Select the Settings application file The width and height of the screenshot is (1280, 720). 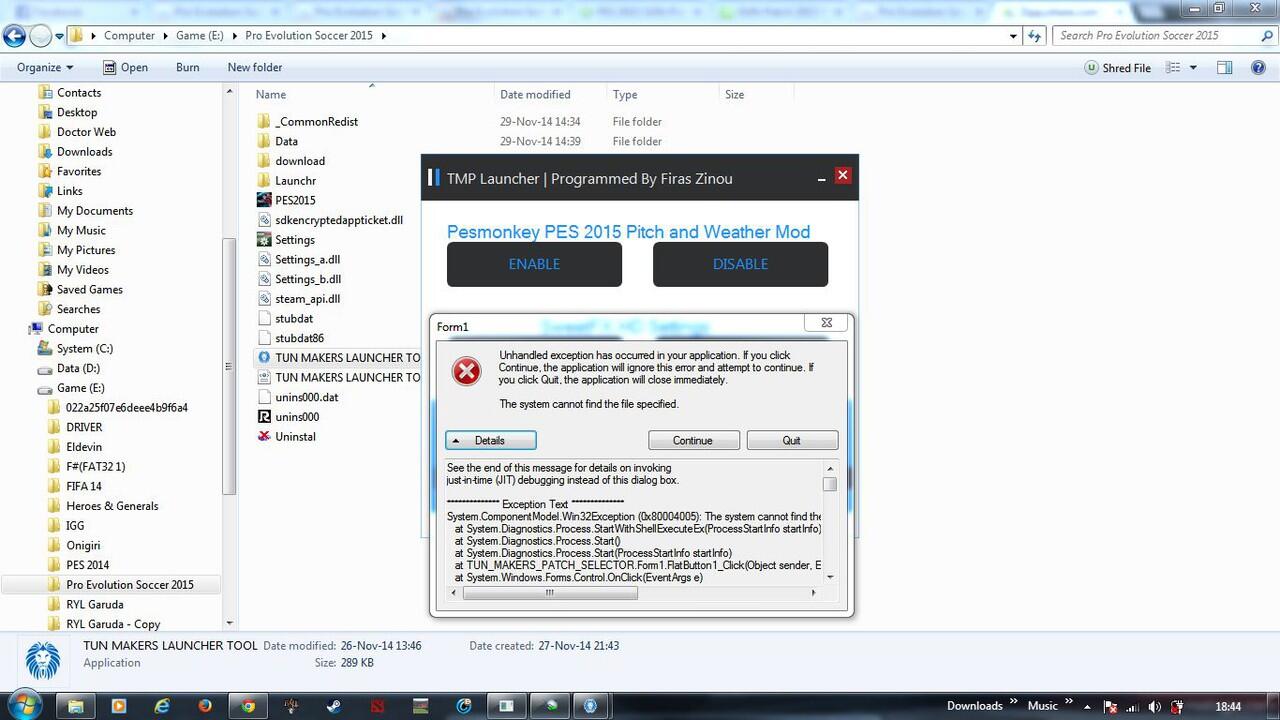pos(286,240)
